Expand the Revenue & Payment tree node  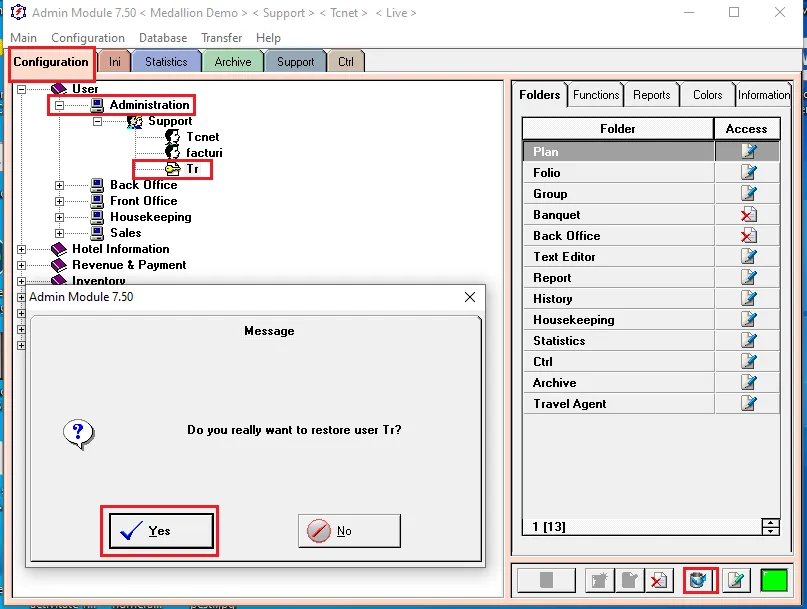click(x=21, y=265)
